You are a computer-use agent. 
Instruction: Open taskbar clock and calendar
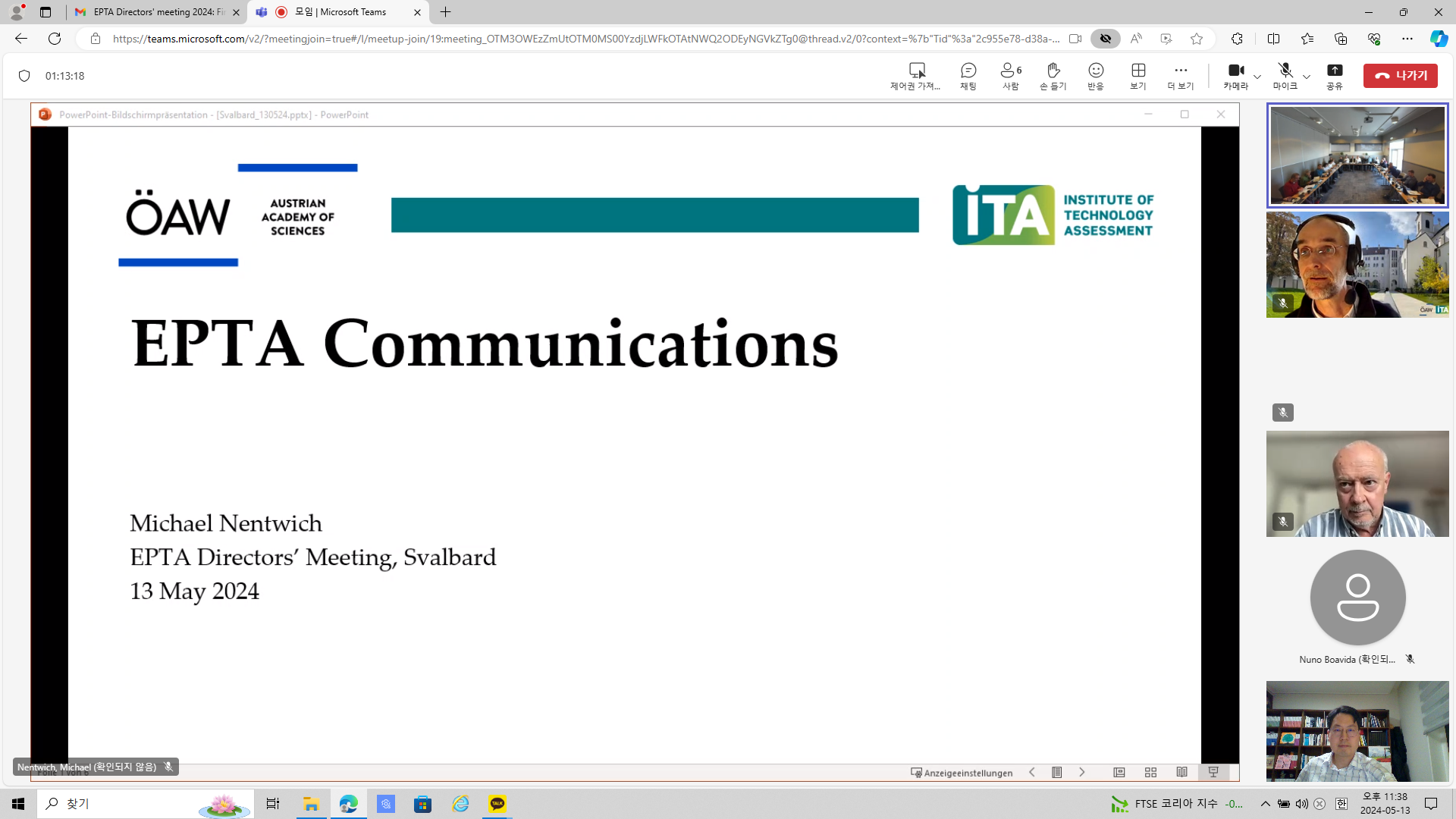point(1385,804)
